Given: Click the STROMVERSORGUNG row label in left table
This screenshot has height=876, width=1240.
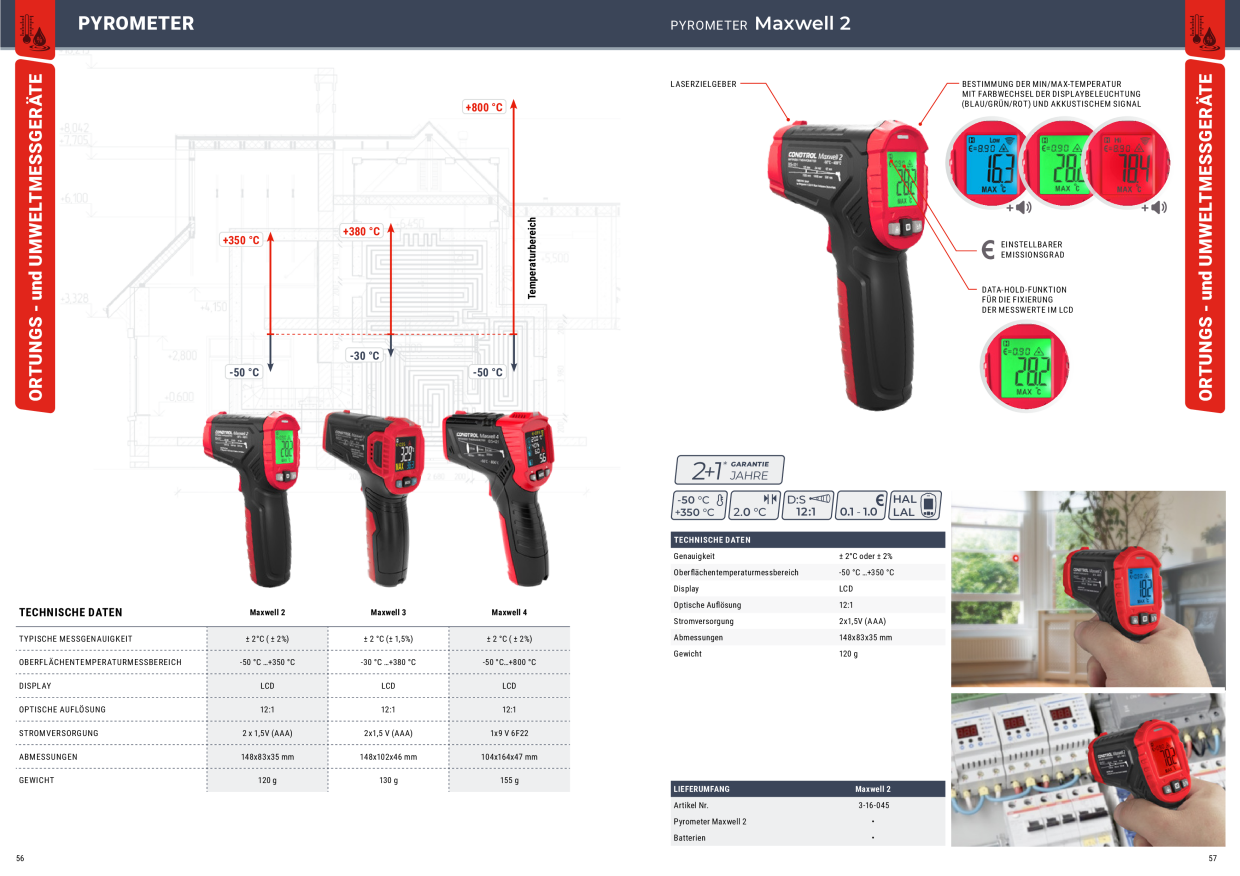Looking at the screenshot, I should [58, 733].
